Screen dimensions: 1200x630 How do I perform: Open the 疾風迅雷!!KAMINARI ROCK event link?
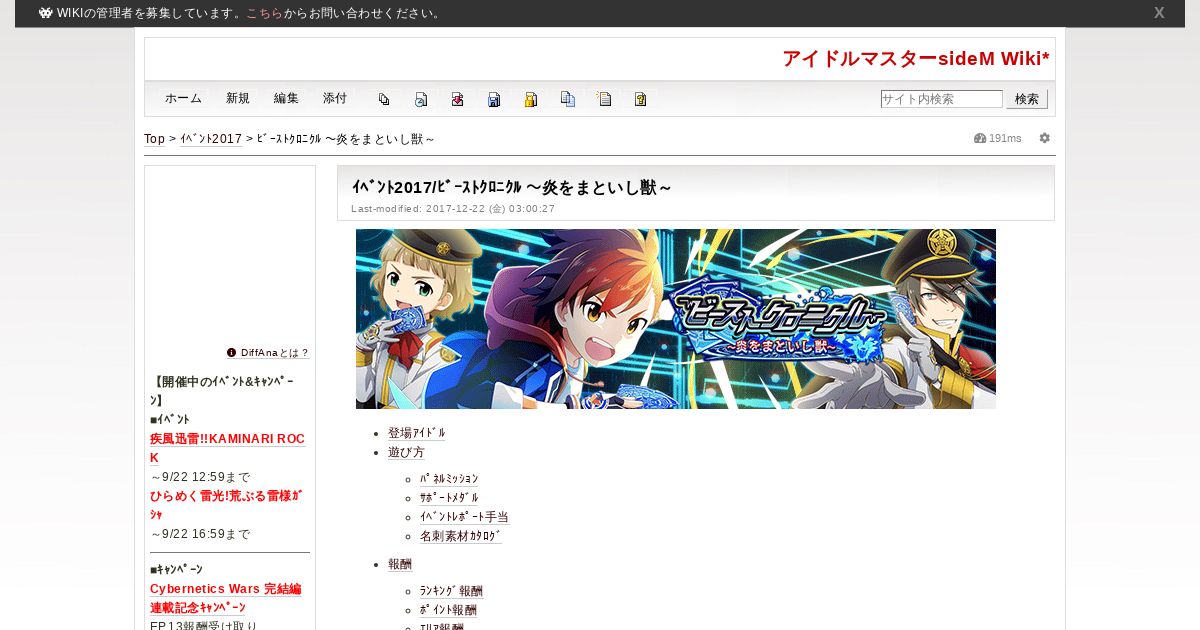227,448
